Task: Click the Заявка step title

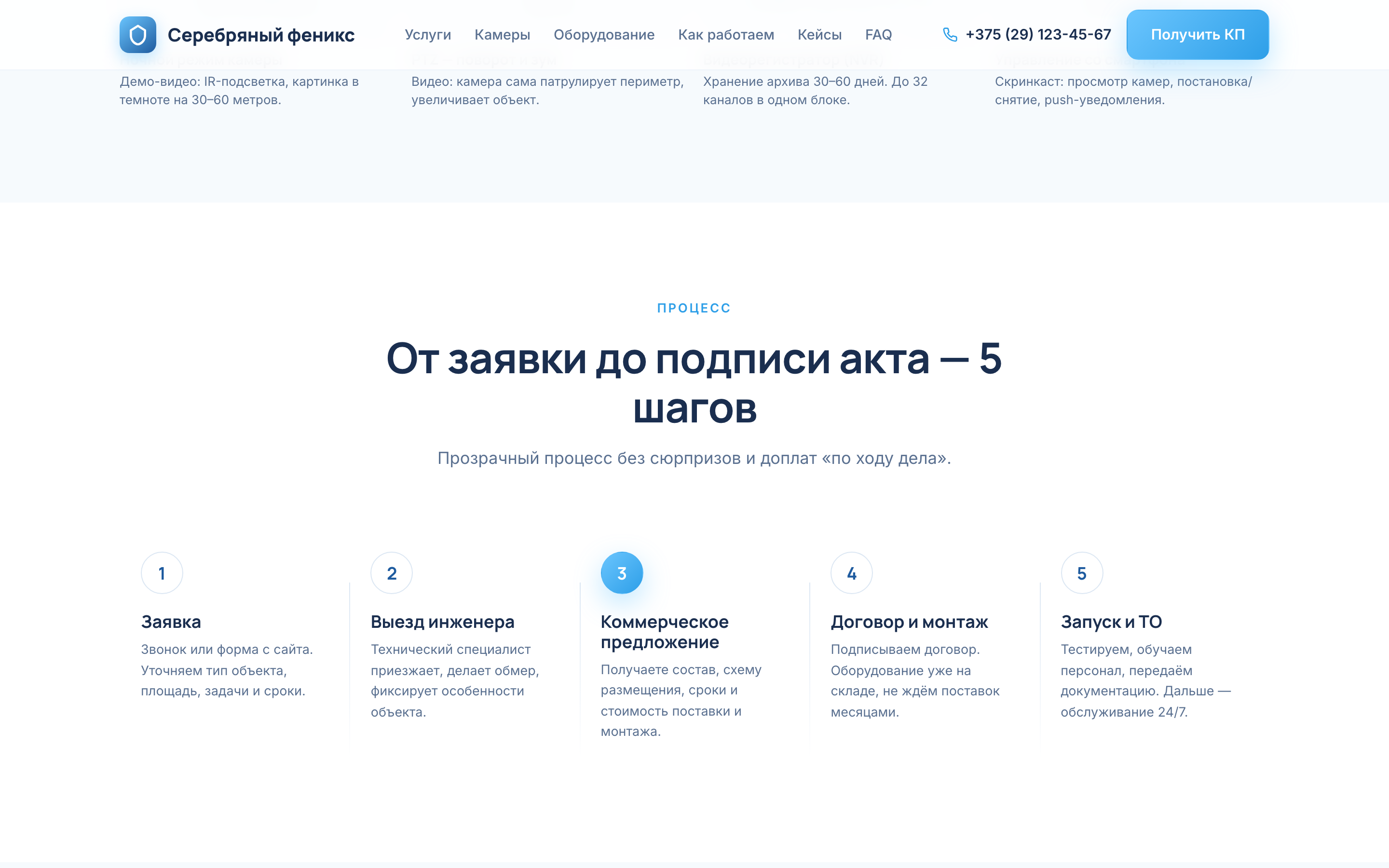Action: point(171,622)
